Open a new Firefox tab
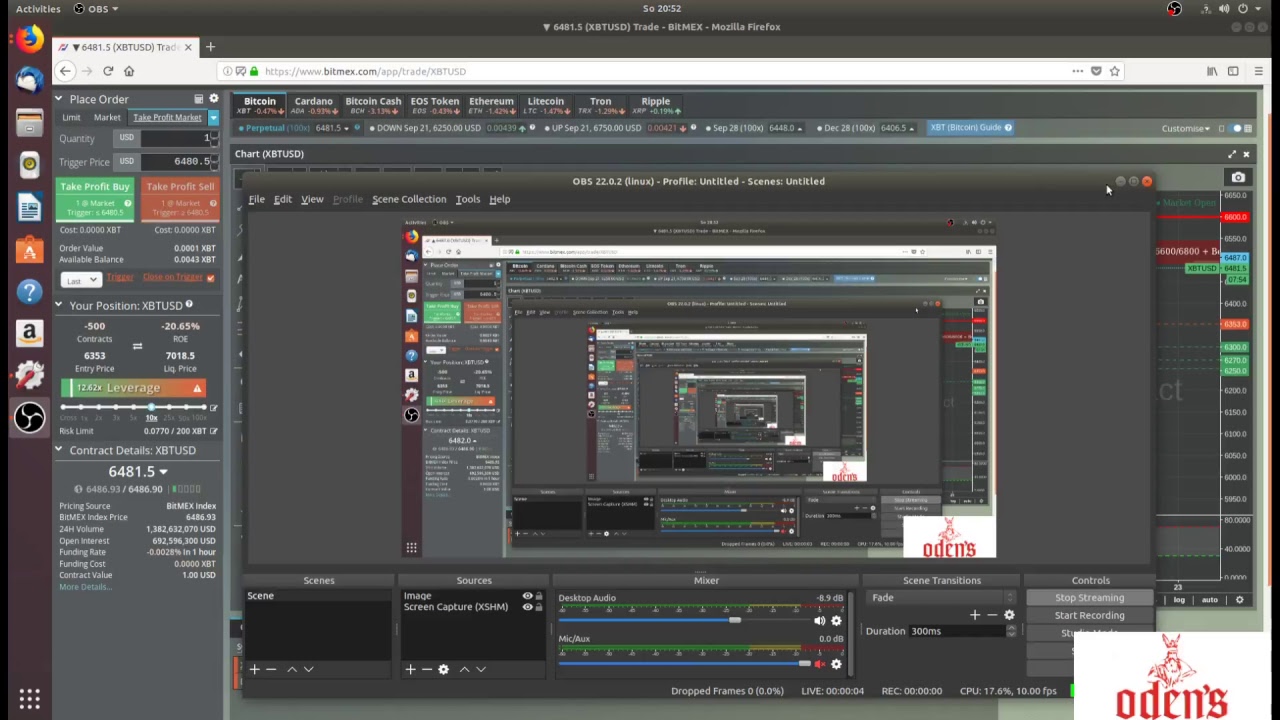 click(x=210, y=47)
